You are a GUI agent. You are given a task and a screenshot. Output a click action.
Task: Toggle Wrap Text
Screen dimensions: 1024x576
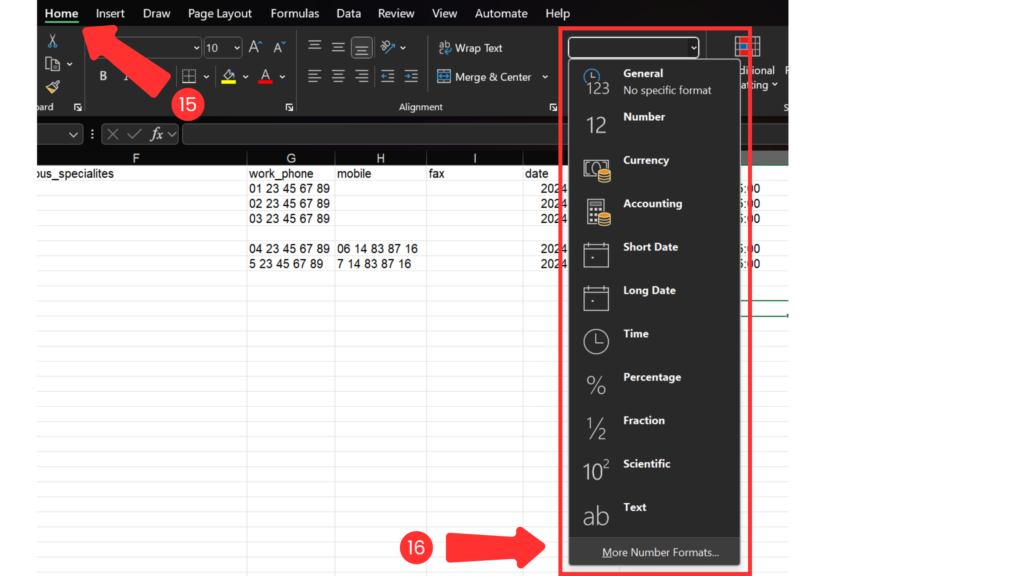470,48
